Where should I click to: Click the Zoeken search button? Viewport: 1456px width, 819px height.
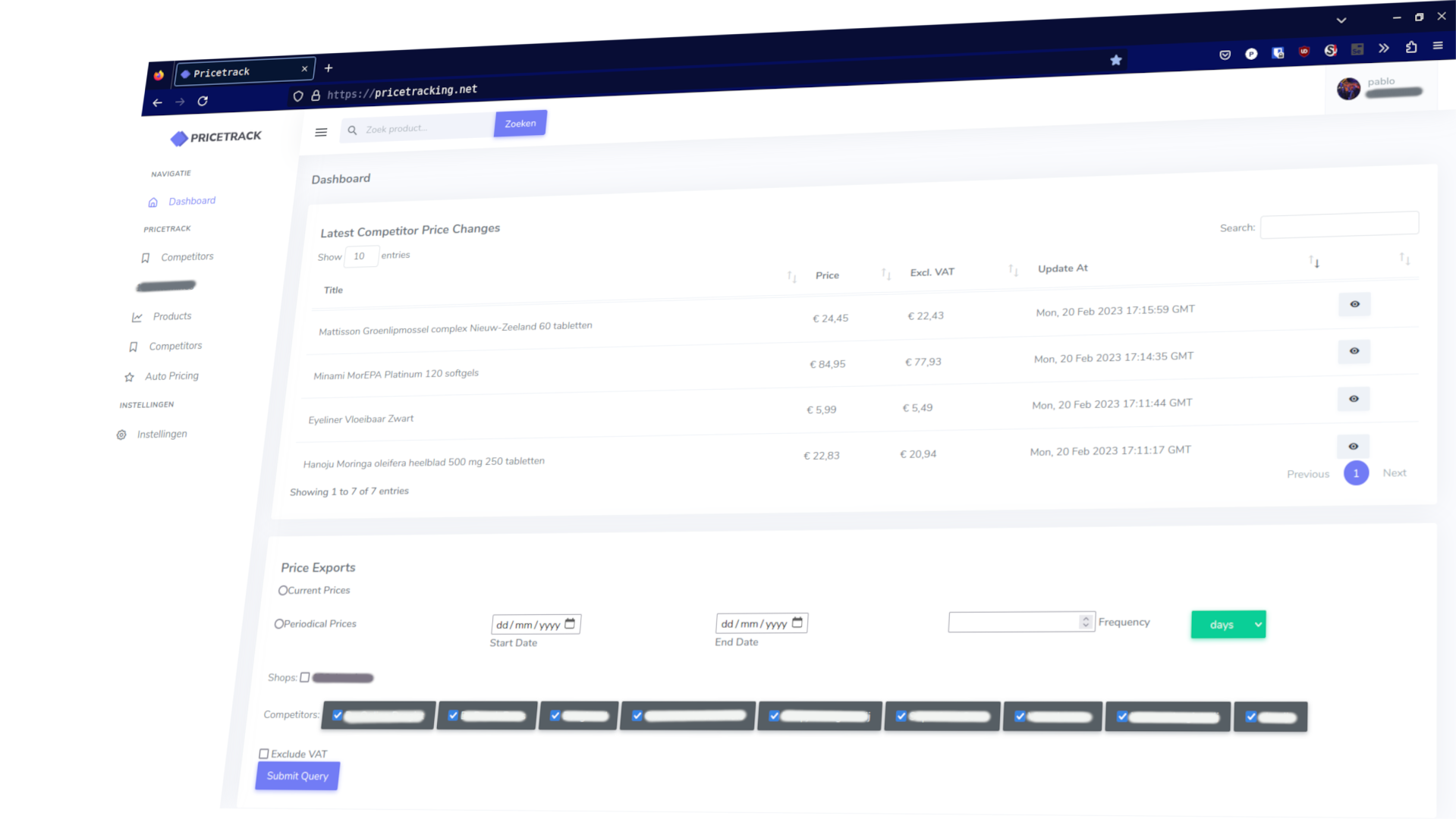click(x=520, y=124)
